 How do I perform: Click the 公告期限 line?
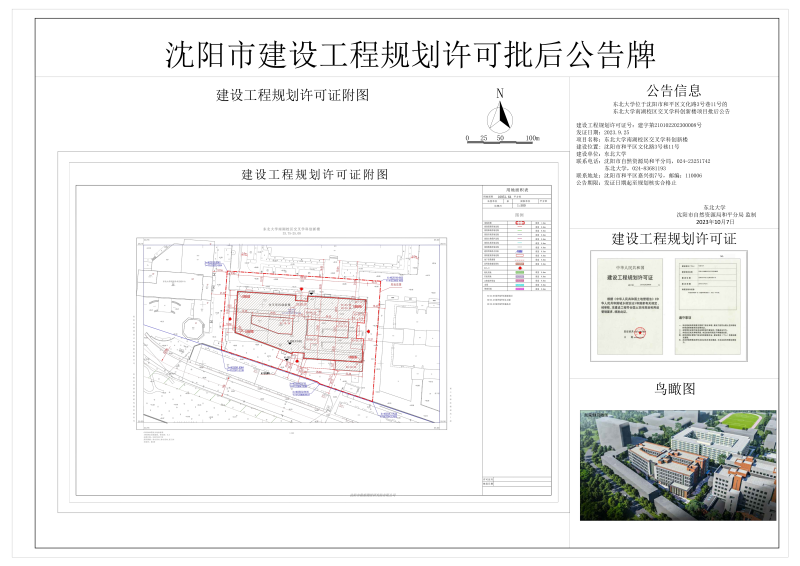tap(626, 182)
